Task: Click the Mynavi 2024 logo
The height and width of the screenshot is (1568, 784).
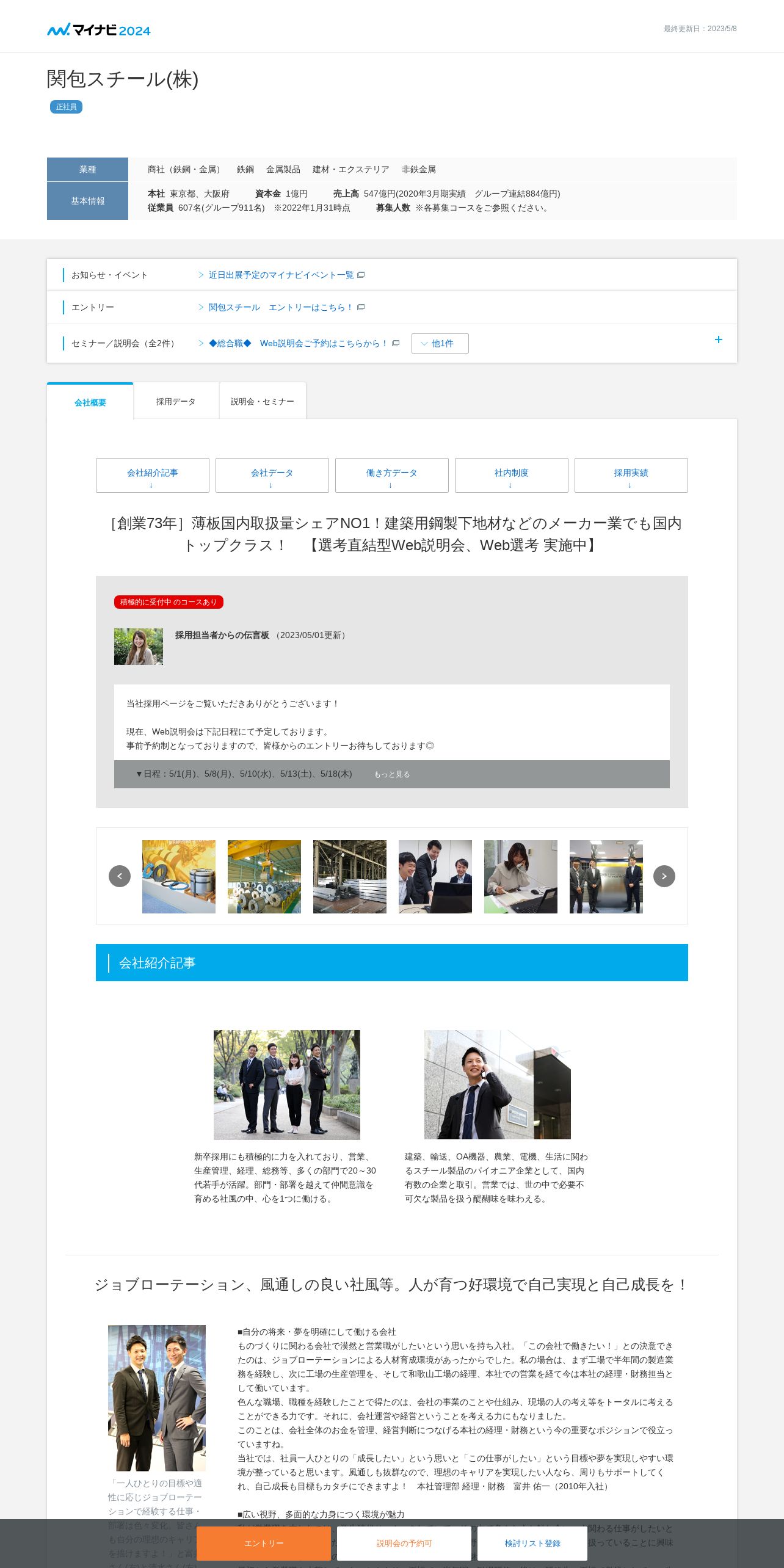Action: tap(99, 29)
